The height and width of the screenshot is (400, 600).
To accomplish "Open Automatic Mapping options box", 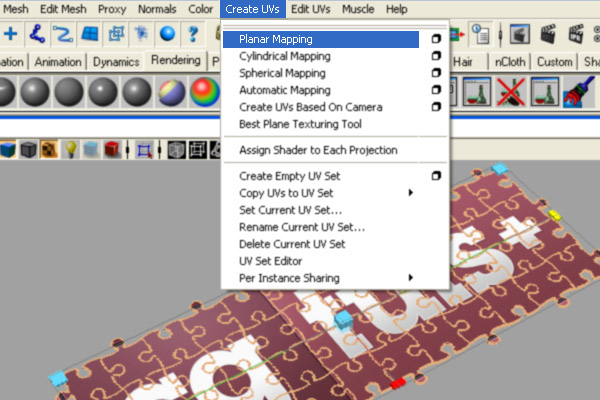I will click(436, 90).
